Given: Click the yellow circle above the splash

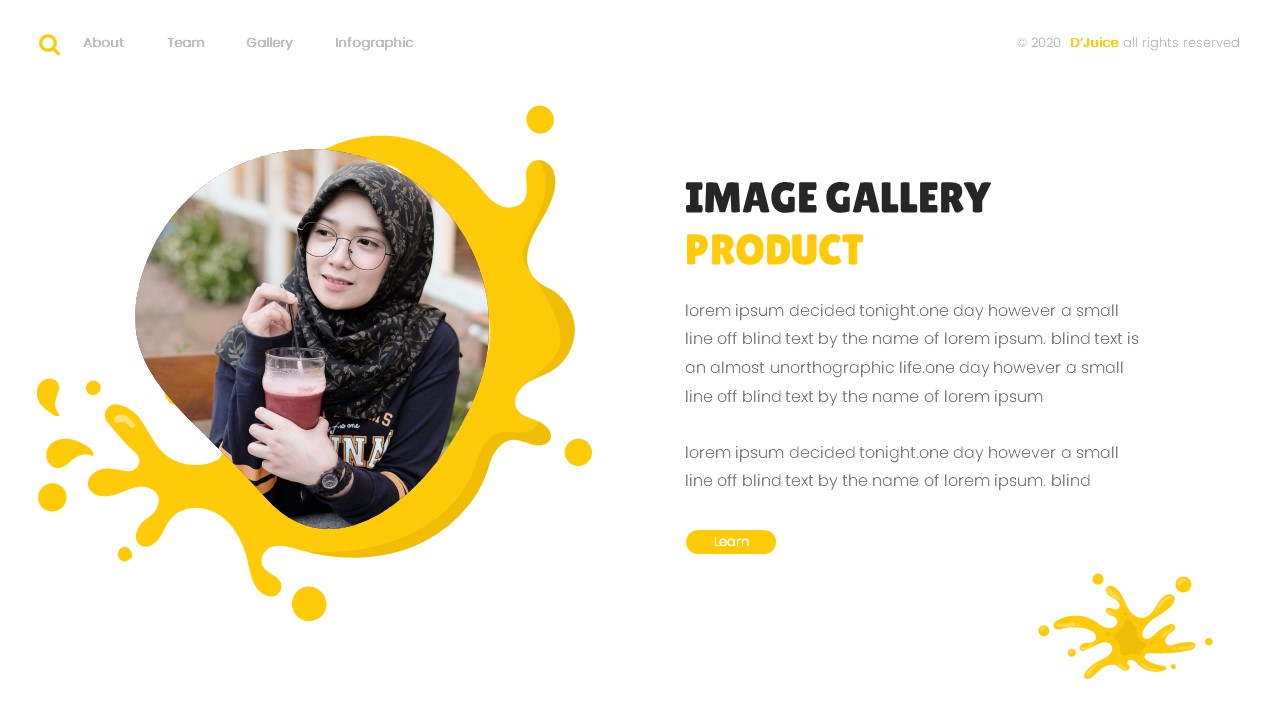Looking at the screenshot, I should pos(540,119).
